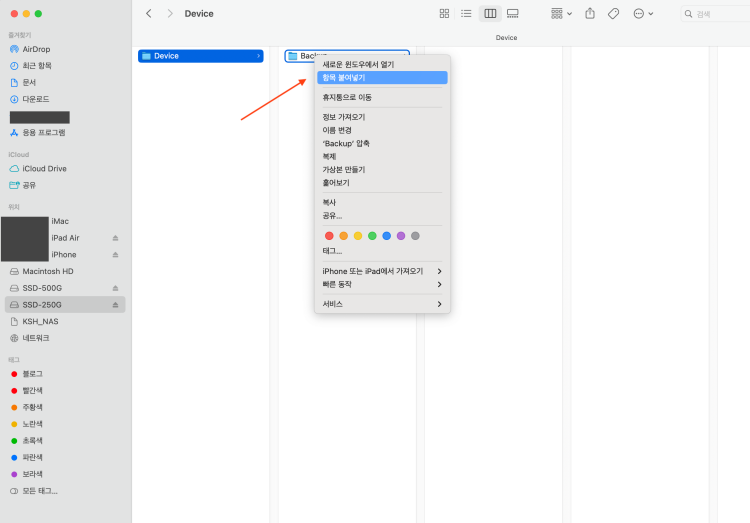Select iMac in locations

60,221
